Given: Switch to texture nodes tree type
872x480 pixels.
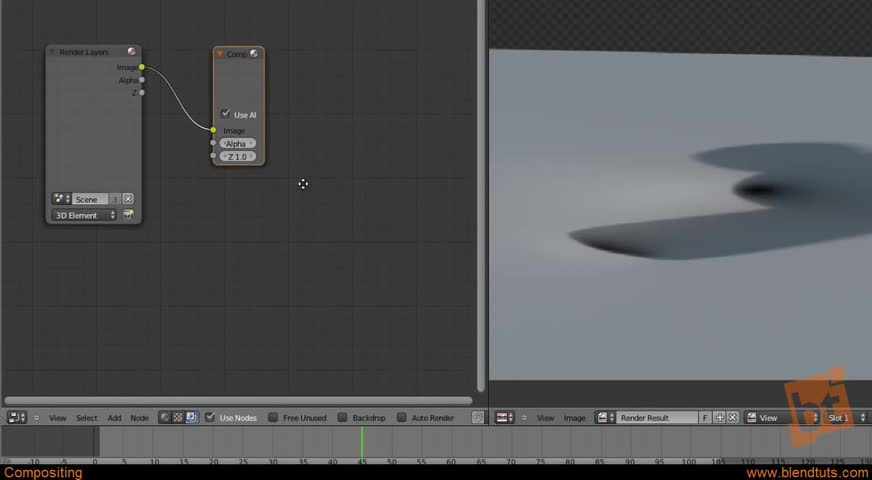Looking at the screenshot, I should (178, 417).
